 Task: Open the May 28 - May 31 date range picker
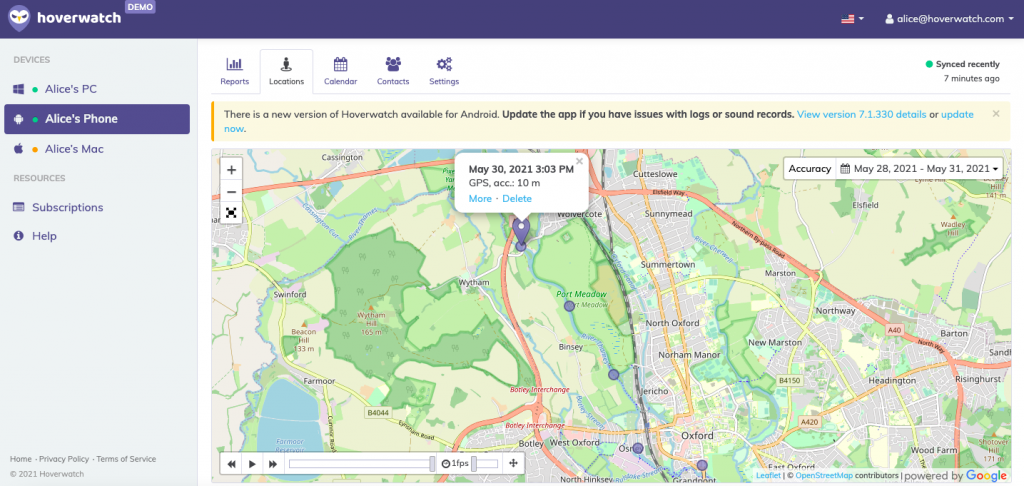[x=920, y=169]
